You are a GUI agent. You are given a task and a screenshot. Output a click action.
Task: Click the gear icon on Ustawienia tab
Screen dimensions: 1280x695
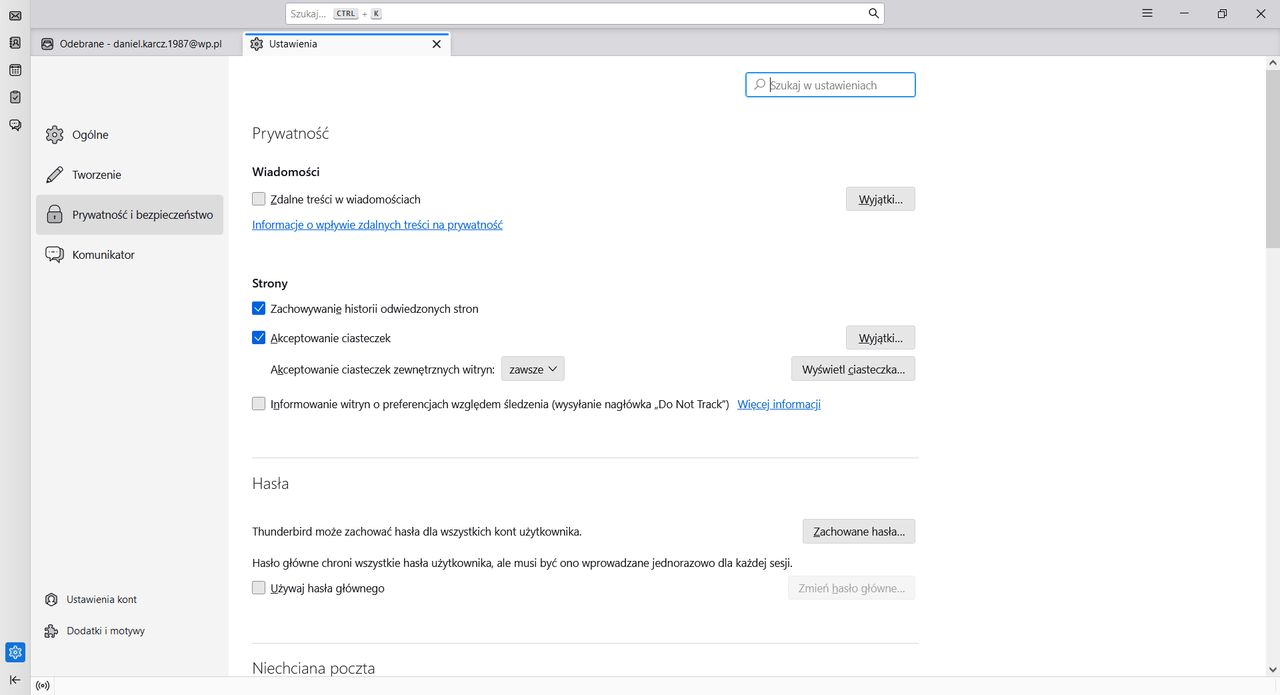[x=257, y=44]
